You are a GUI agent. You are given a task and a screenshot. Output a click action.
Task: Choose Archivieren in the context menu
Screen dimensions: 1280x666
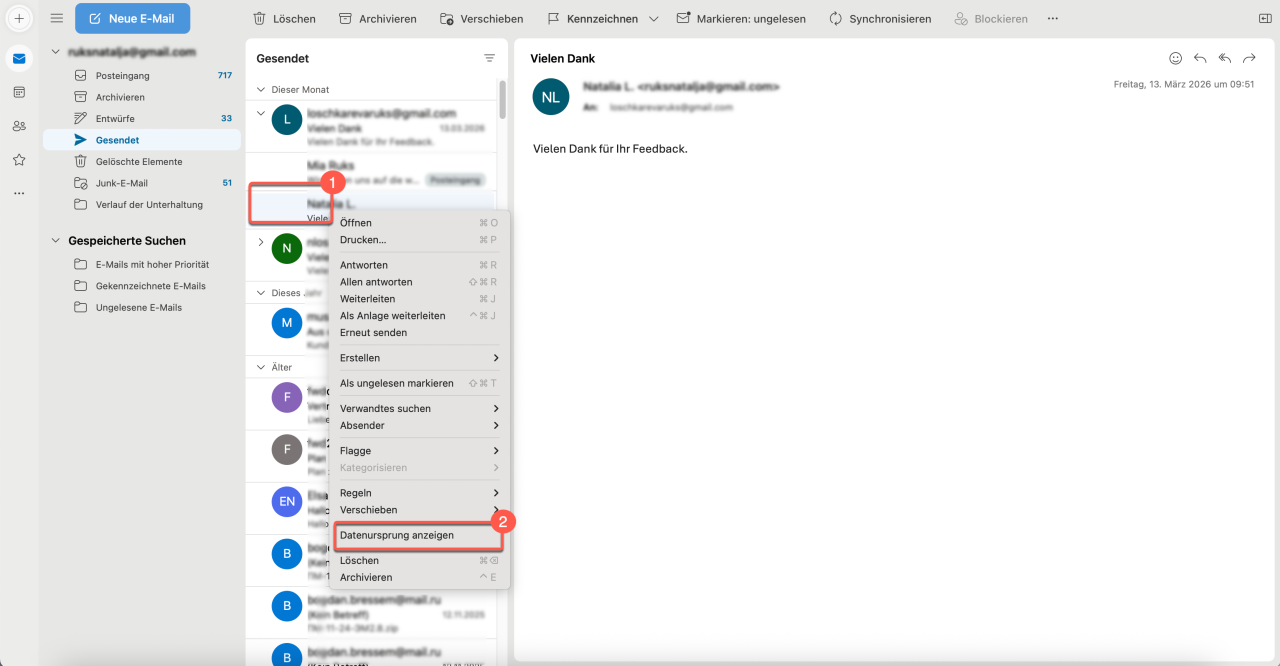419,577
